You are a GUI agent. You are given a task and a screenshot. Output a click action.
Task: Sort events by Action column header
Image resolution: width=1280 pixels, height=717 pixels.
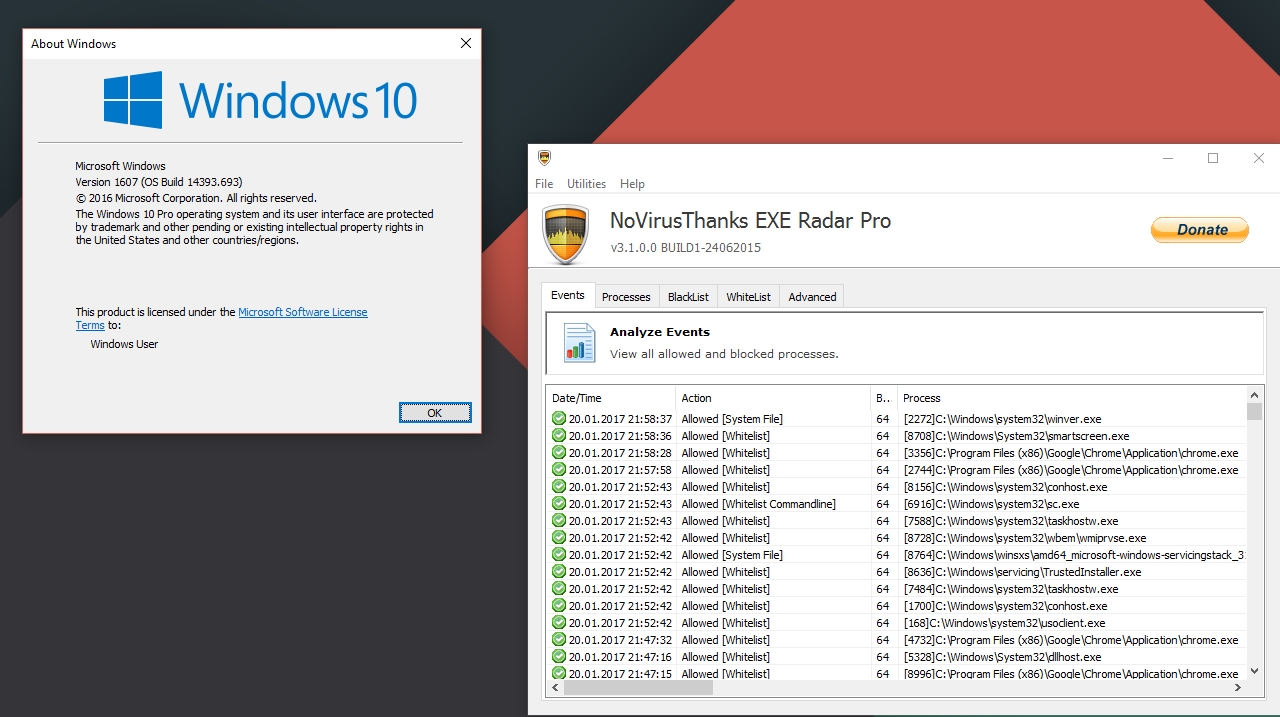point(772,398)
